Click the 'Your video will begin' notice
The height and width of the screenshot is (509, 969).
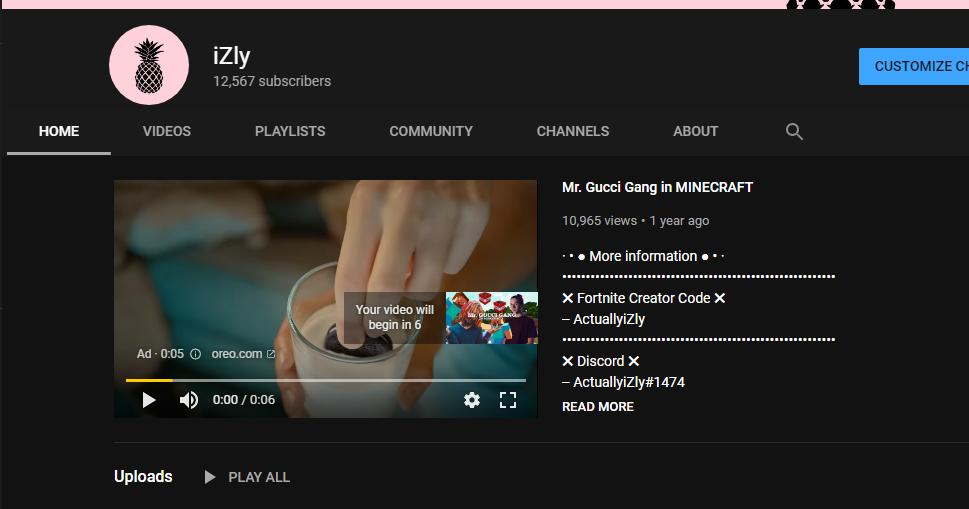pyautogui.click(x=395, y=318)
